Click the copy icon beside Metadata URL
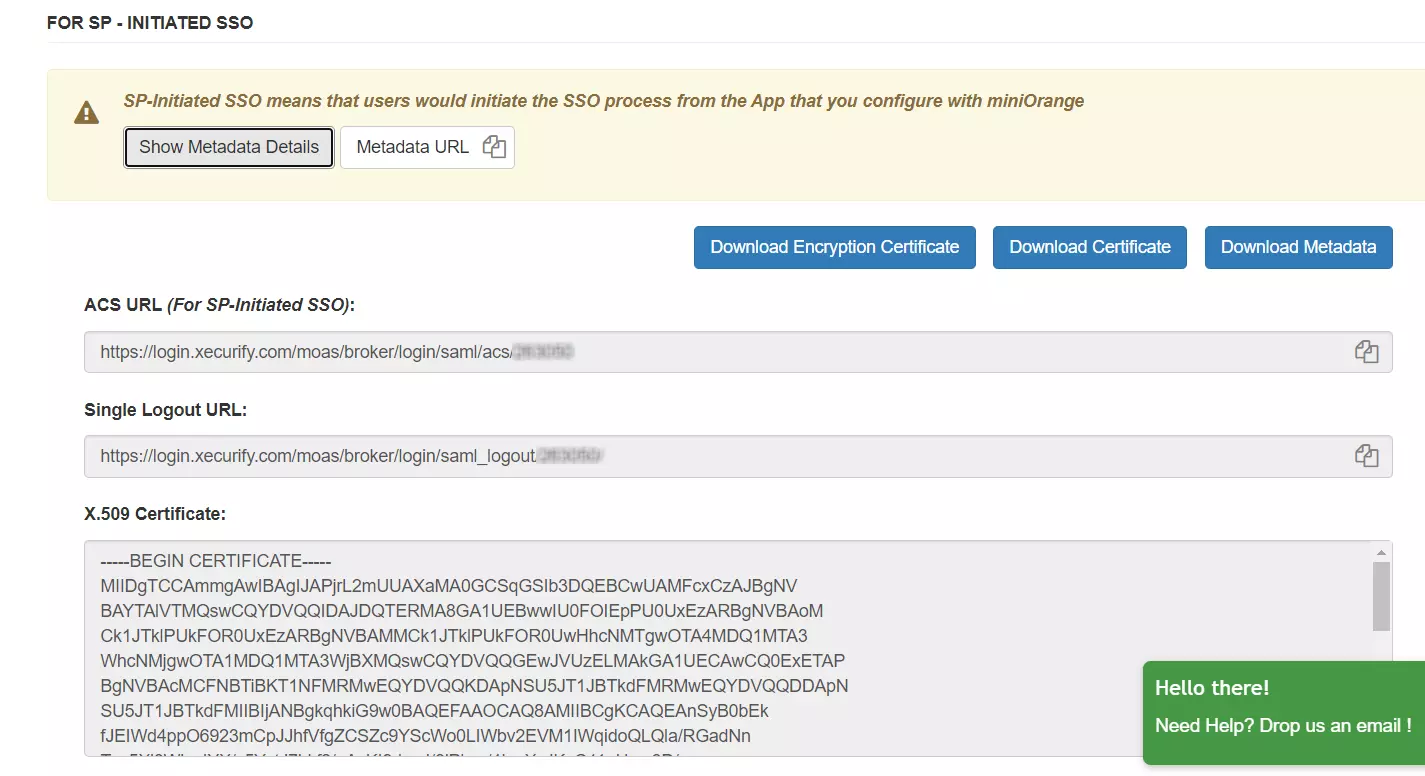 494,147
